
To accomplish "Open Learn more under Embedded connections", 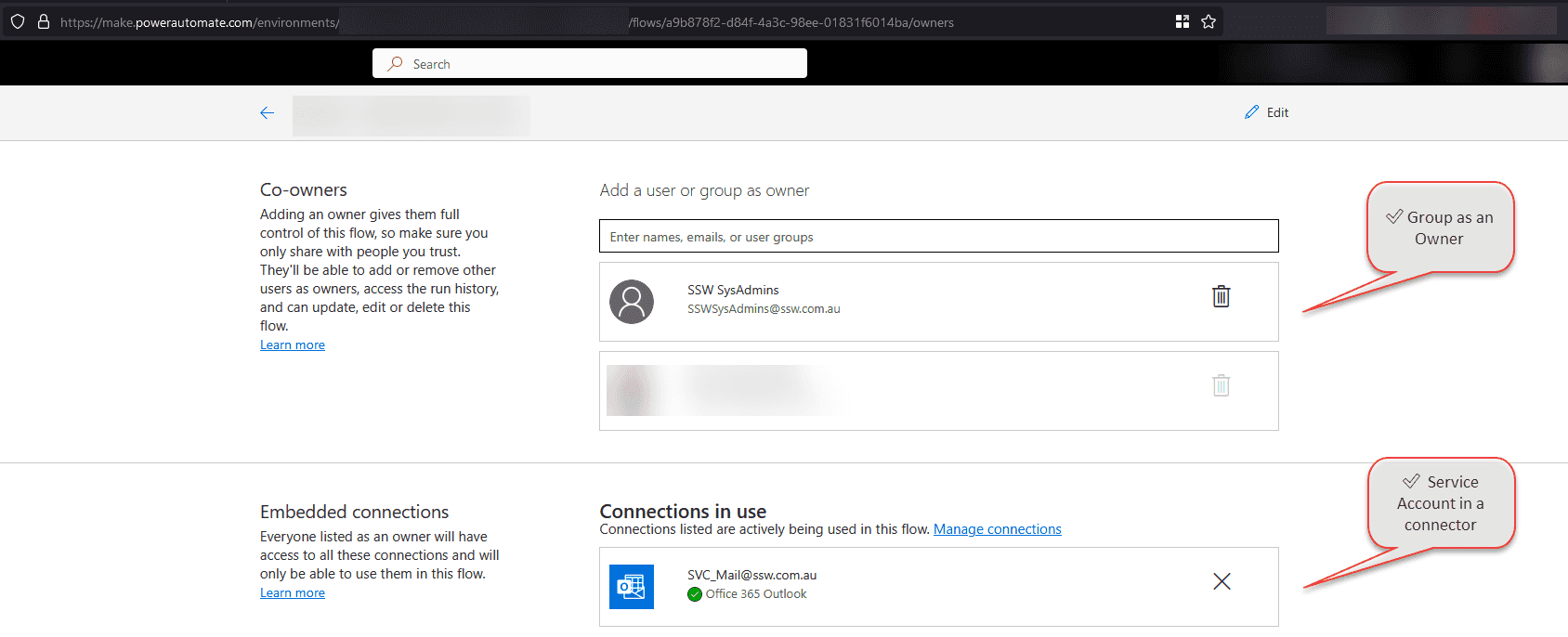I will (293, 593).
